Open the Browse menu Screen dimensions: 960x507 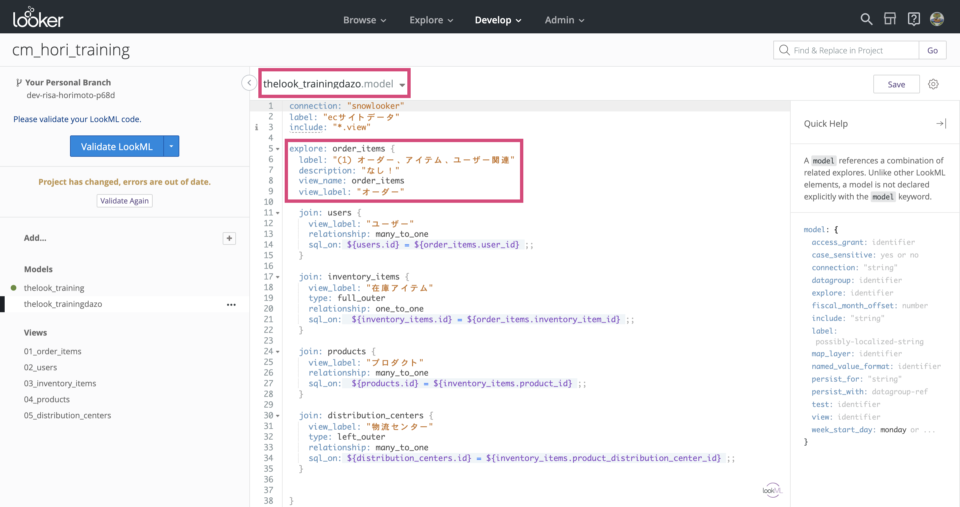coord(364,20)
